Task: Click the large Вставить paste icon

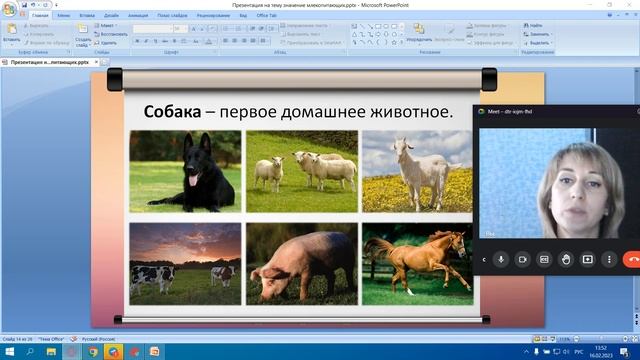Action: pyautogui.click(x=11, y=29)
